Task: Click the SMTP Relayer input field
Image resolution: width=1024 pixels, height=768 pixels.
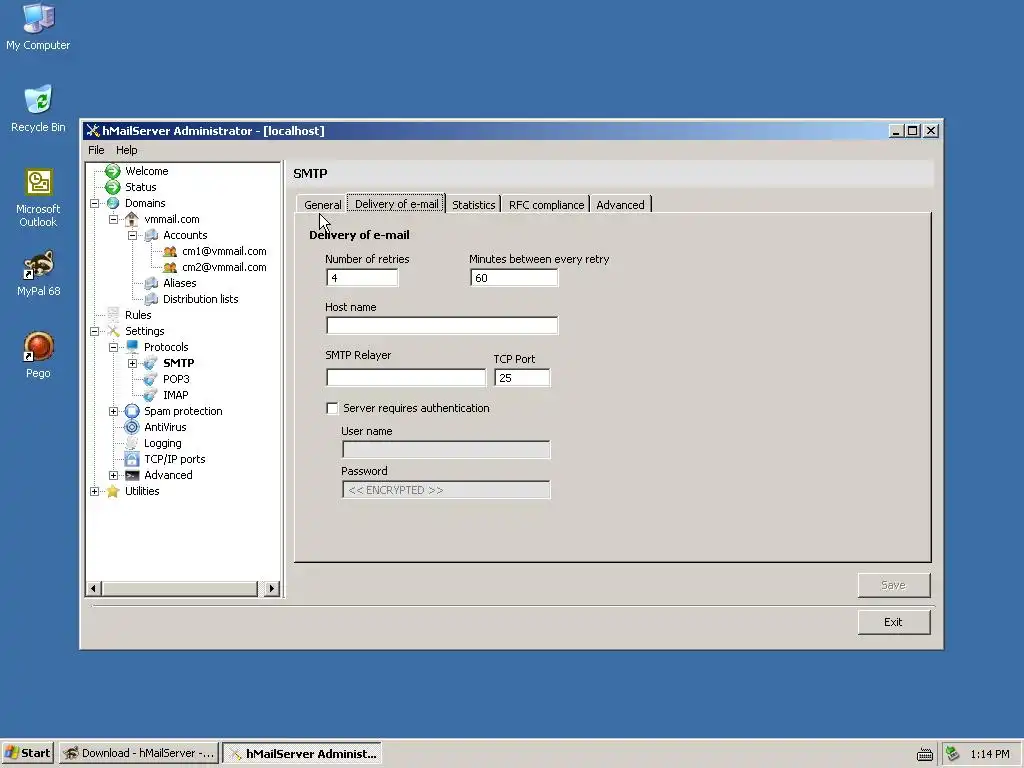Action: pos(406,377)
